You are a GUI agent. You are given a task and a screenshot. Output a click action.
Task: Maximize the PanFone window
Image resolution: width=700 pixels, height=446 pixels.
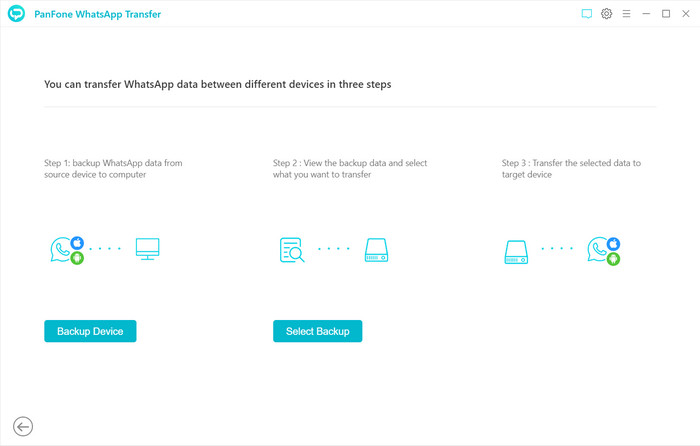point(666,14)
